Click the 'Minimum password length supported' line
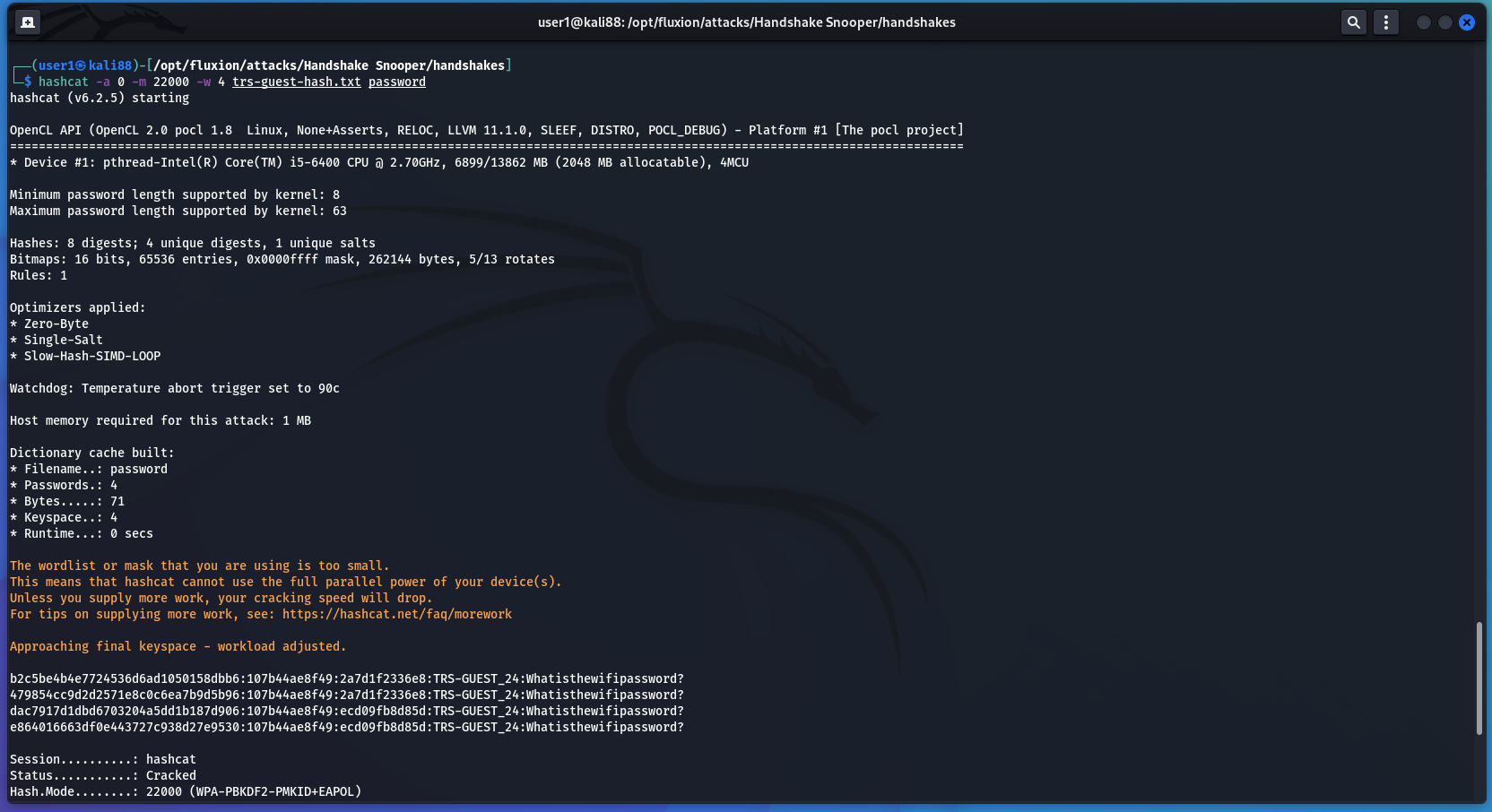The width and height of the screenshot is (1492, 812). [x=175, y=194]
